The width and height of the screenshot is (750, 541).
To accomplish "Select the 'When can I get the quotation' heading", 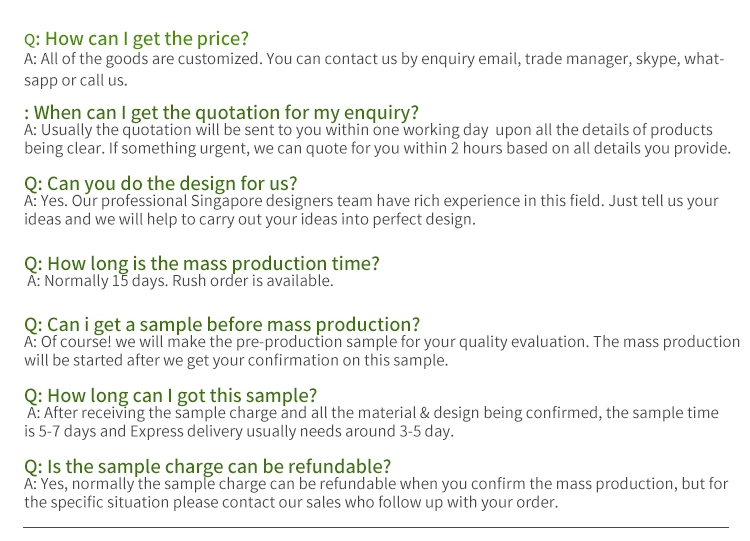I will [x=221, y=112].
